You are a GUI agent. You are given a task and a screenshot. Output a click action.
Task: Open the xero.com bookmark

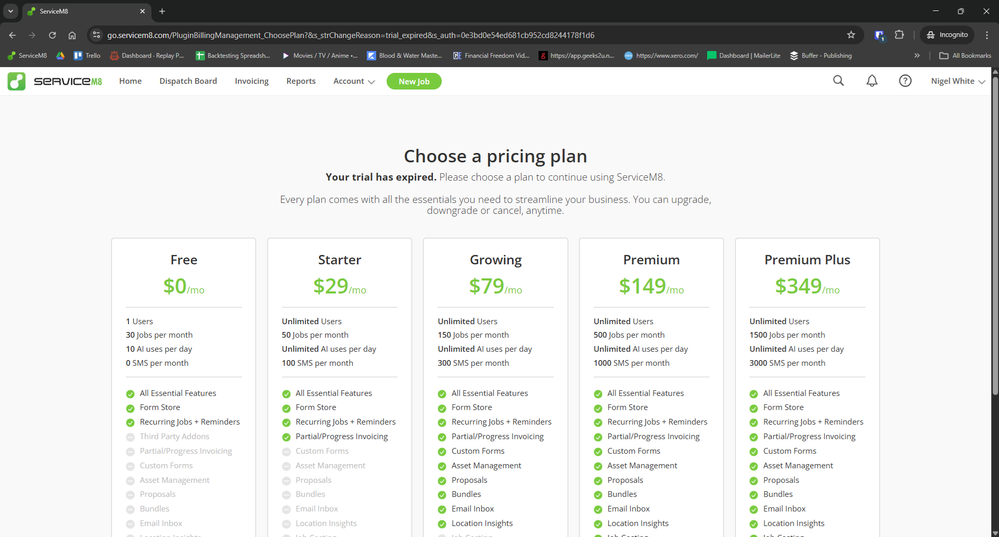point(661,55)
